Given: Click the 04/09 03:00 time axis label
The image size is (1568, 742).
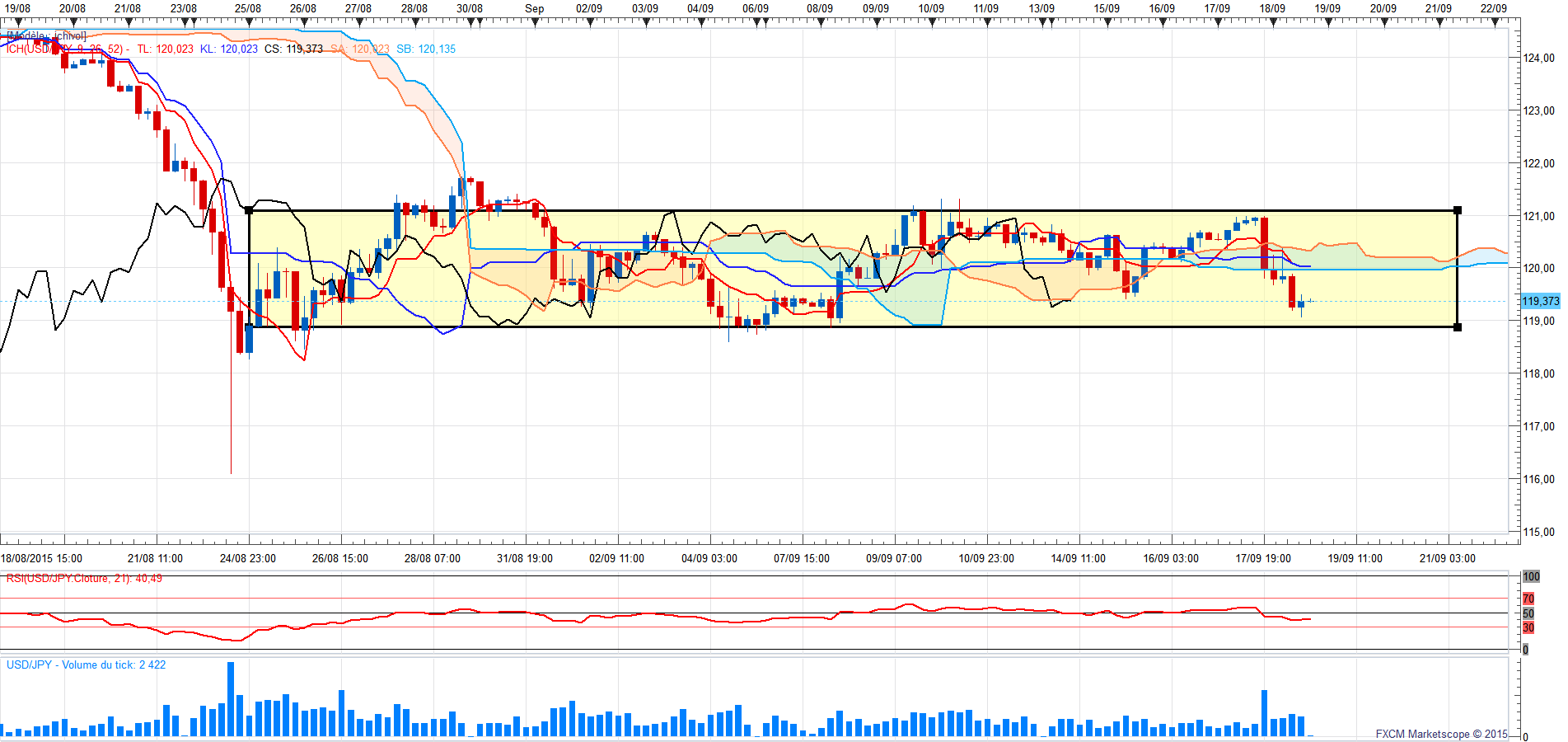Looking at the screenshot, I should point(709,559).
